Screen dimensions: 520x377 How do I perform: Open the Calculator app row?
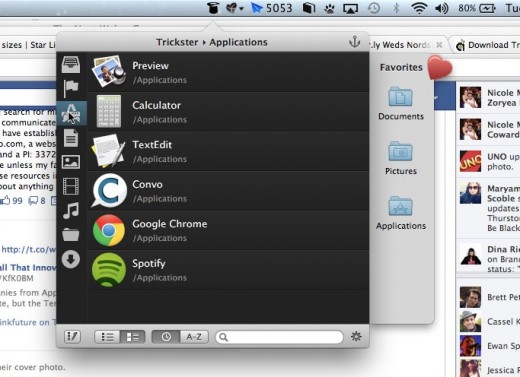228,112
